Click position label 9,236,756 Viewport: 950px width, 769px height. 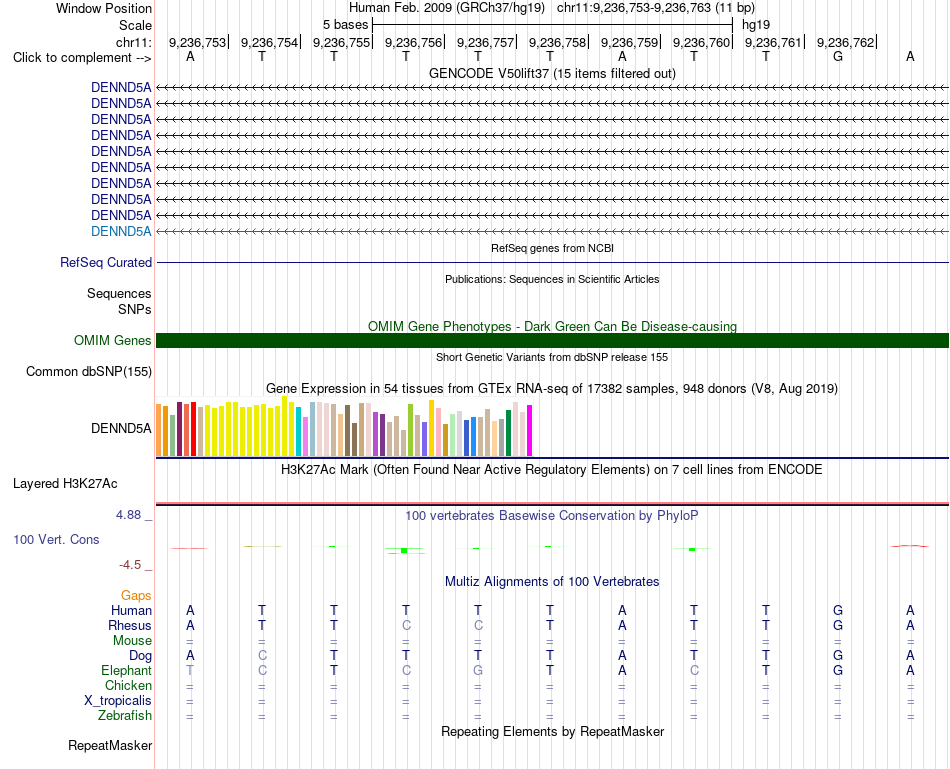click(x=413, y=42)
